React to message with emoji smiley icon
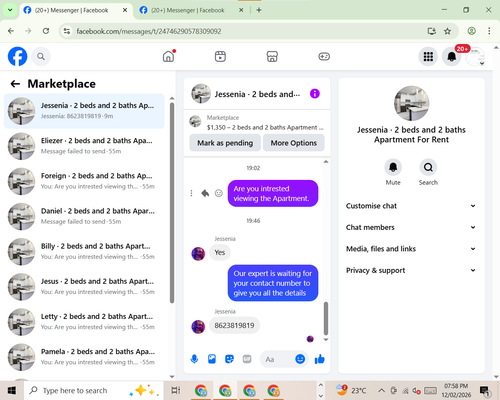This screenshot has height=400, width=500. pos(219,193)
